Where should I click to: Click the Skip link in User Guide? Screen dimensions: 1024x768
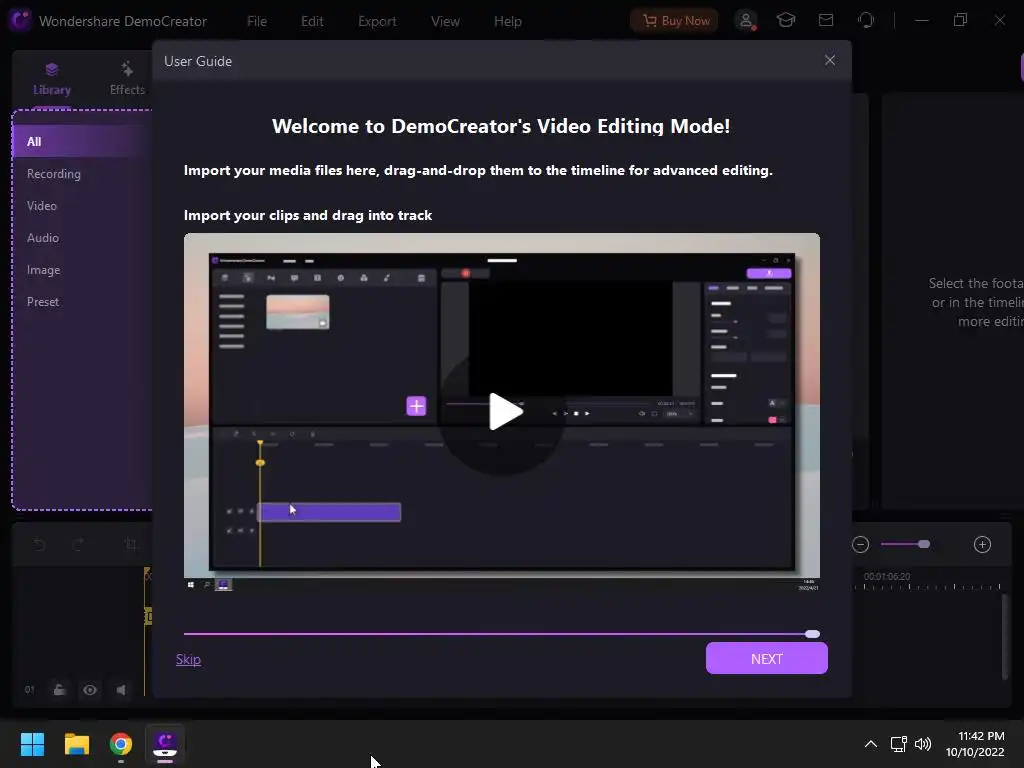[188, 659]
